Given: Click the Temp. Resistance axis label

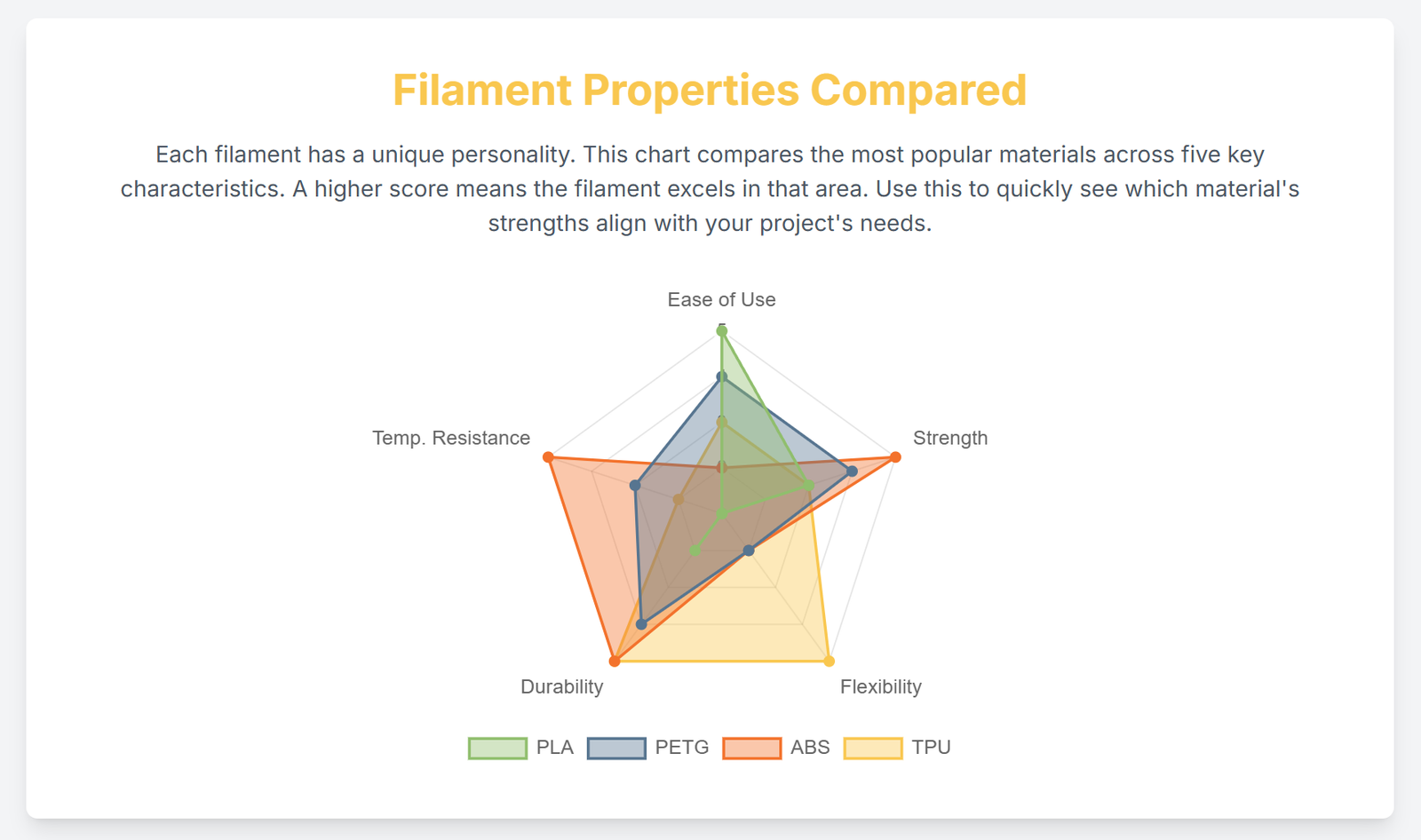Looking at the screenshot, I should point(451,438).
